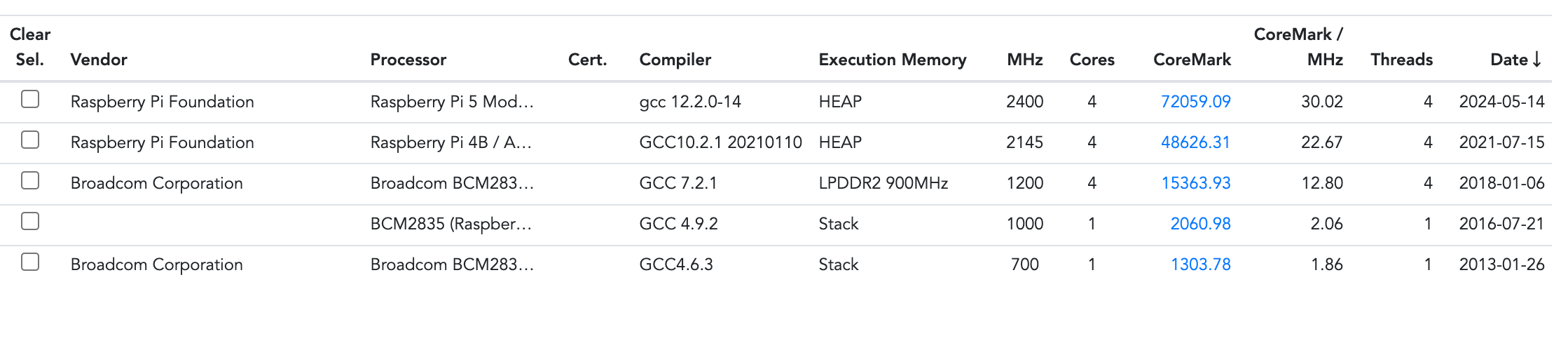Sort by the Compiler column header
The image size is (1568, 348).
[x=675, y=60]
